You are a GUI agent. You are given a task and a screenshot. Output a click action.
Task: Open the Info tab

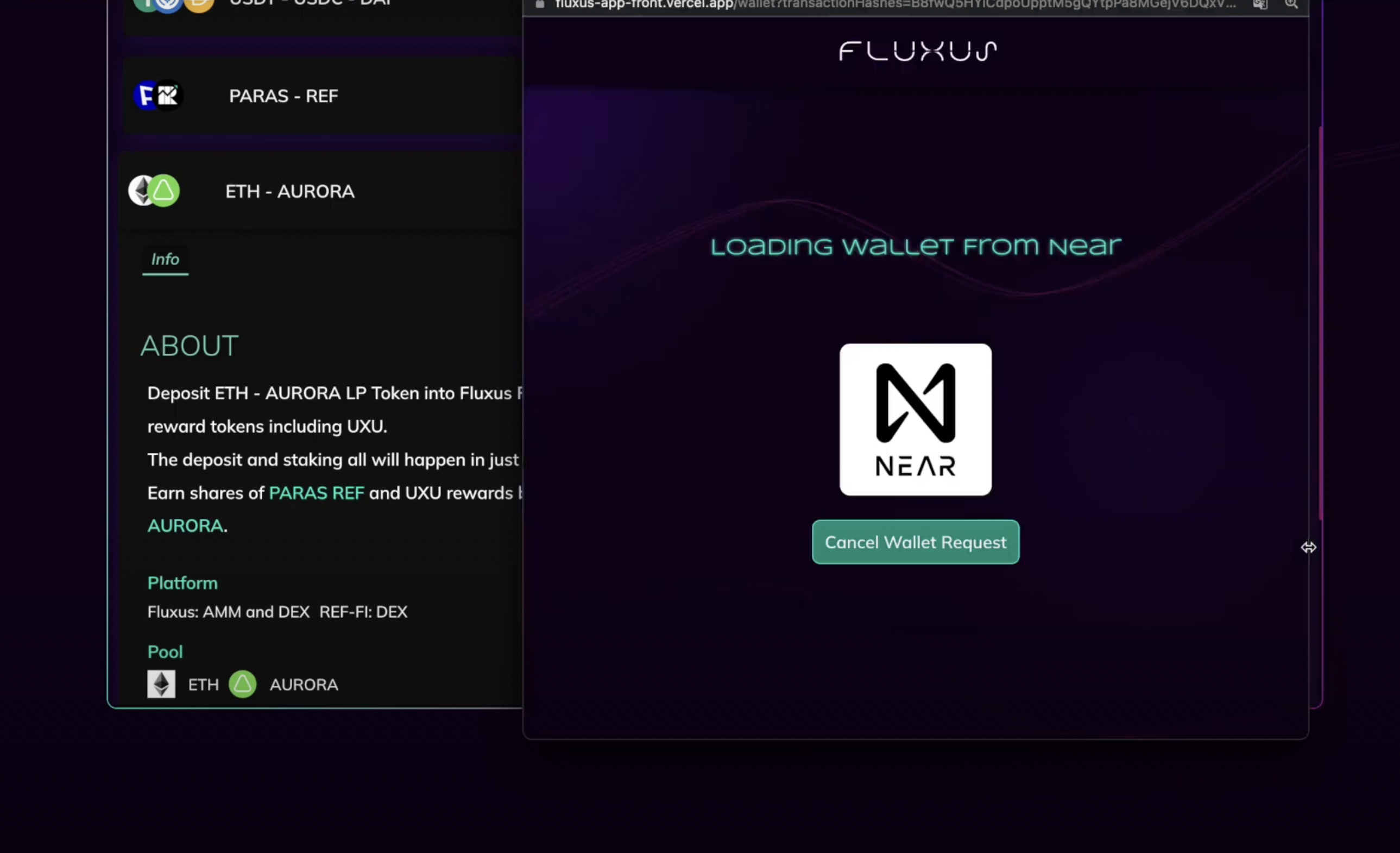[x=165, y=260]
